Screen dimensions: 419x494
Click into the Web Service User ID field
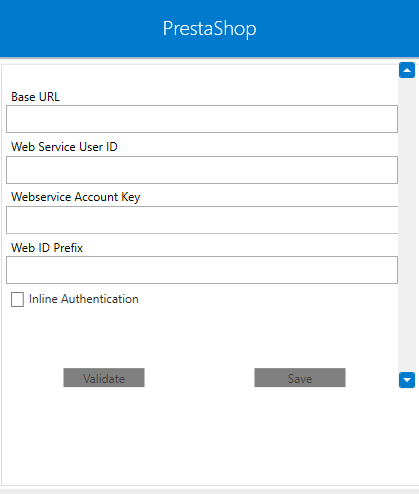point(202,170)
